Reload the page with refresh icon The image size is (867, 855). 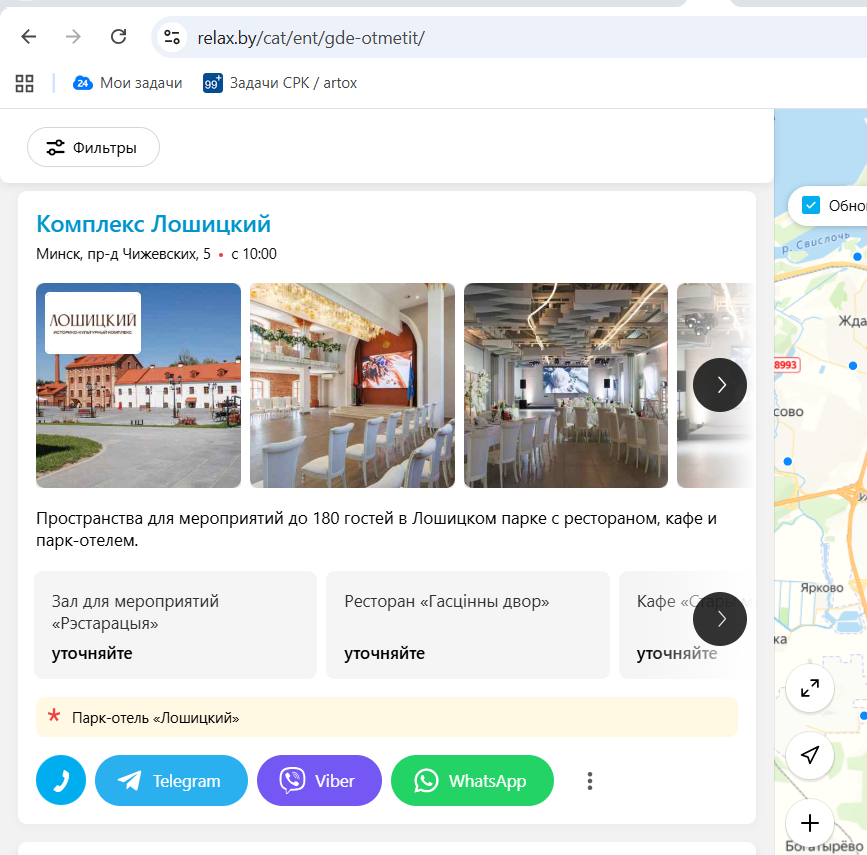click(x=118, y=37)
